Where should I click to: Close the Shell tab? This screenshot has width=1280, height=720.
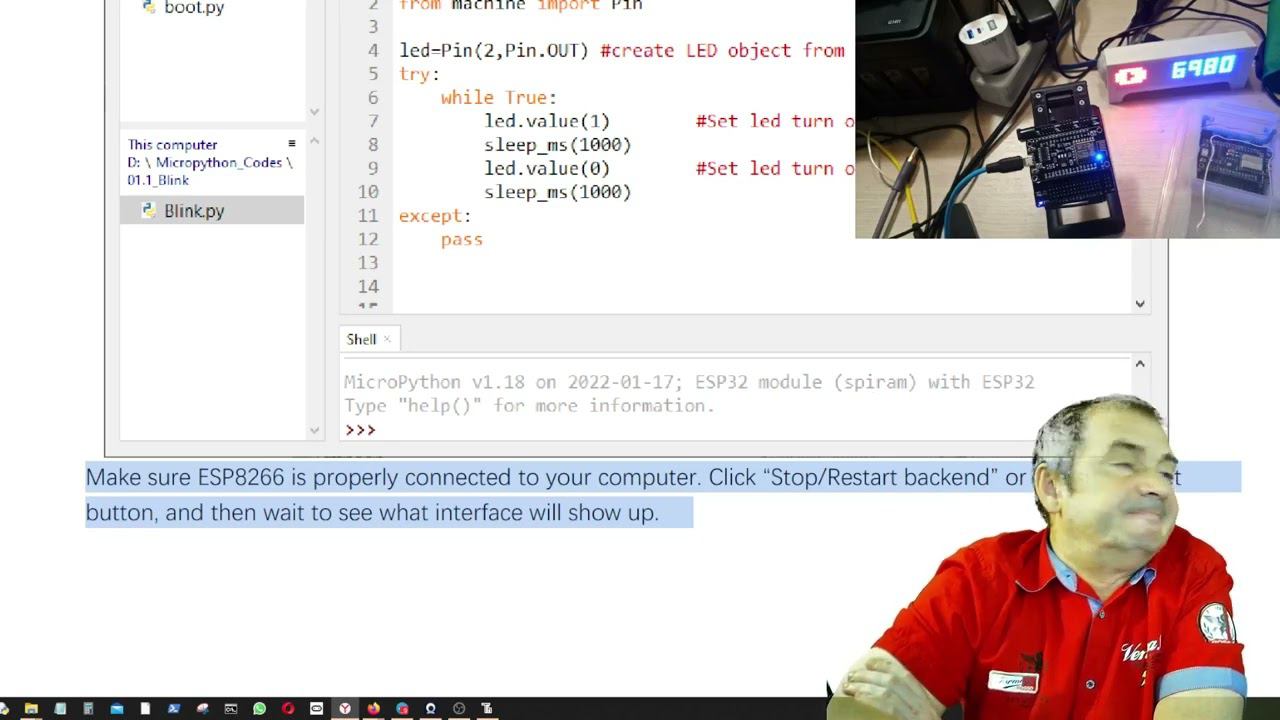point(387,339)
